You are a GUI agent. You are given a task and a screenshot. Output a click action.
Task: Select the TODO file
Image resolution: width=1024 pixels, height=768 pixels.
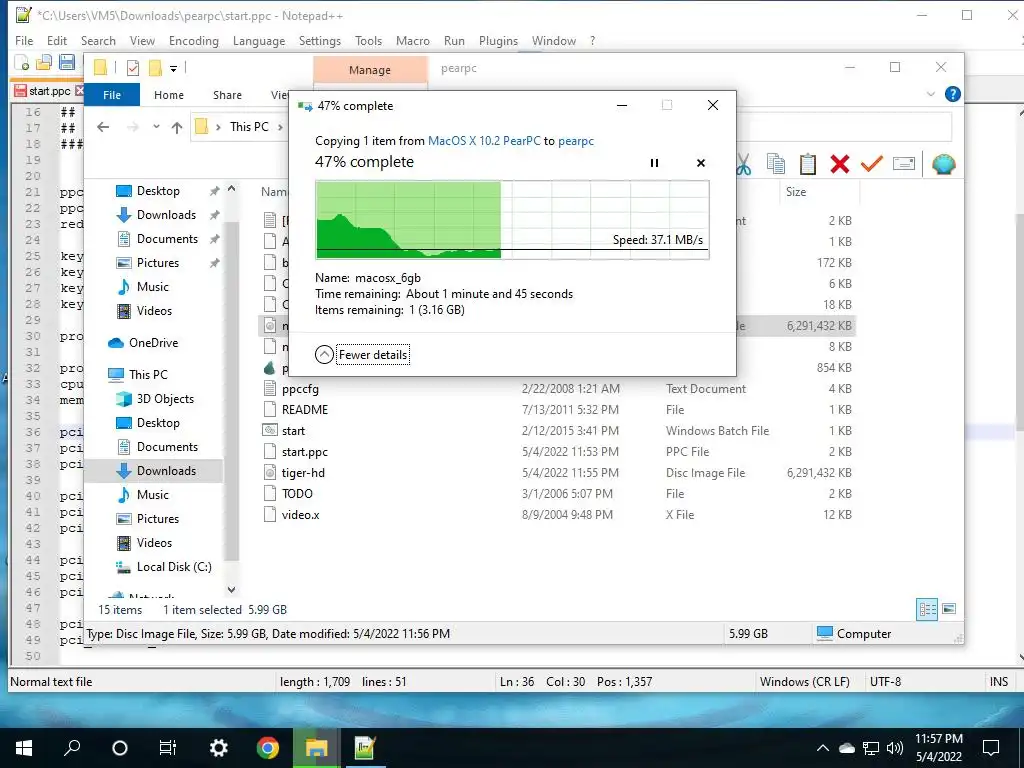[x=297, y=494]
